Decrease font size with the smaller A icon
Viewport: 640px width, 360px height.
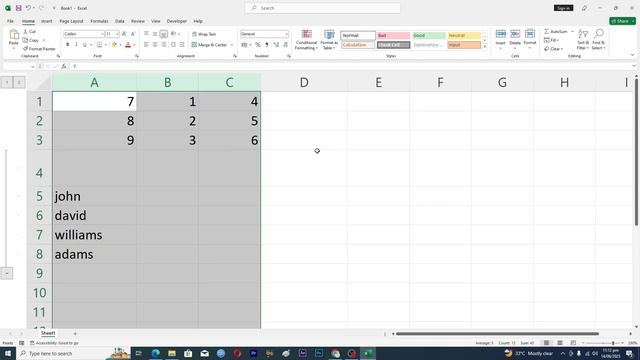(133, 34)
